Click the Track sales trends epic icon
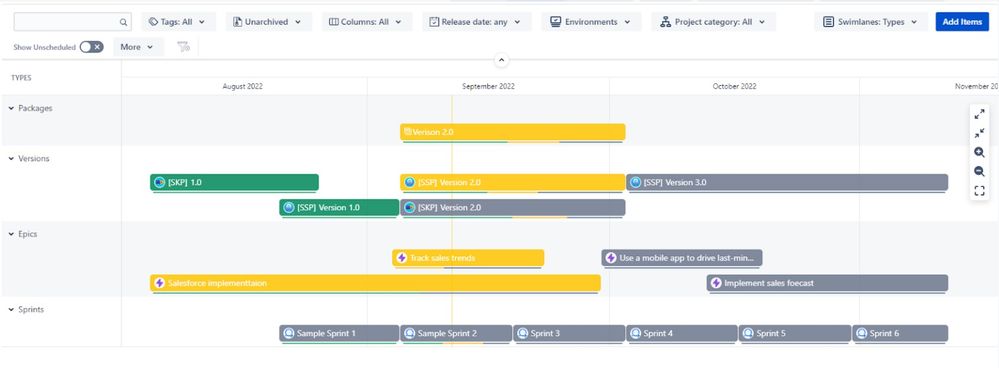The height and width of the screenshot is (368, 999). tap(401, 258)
